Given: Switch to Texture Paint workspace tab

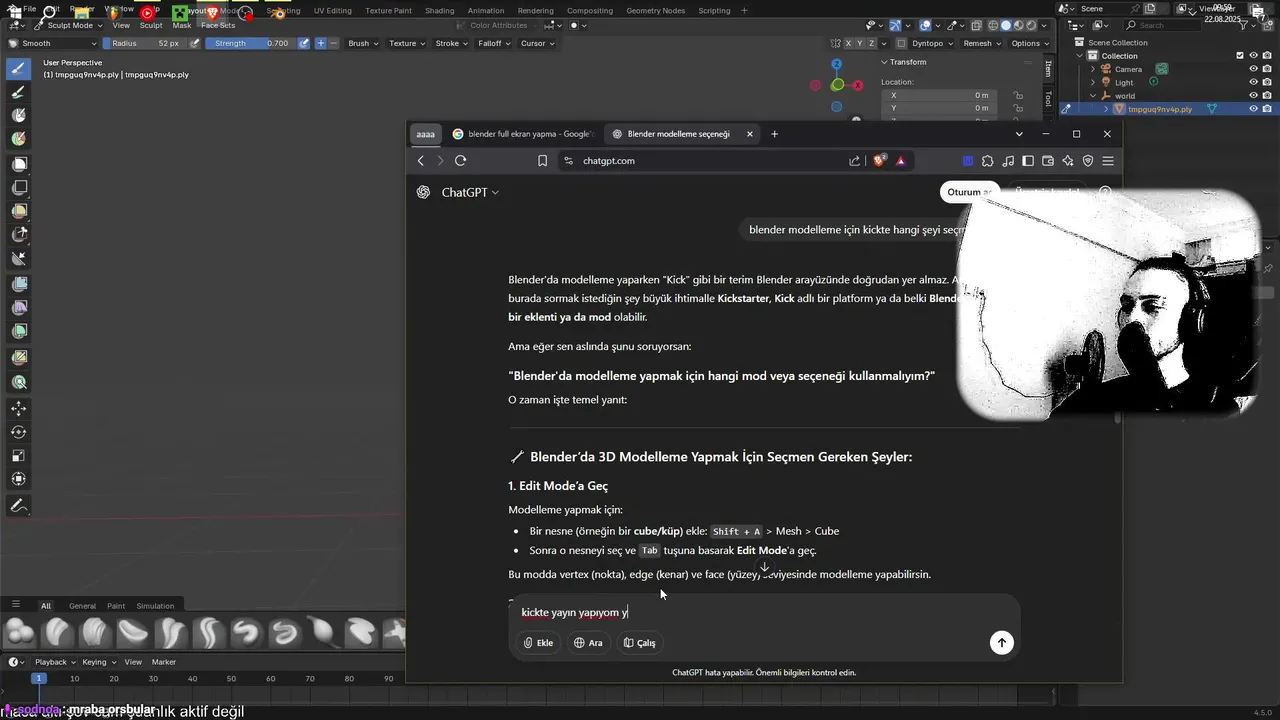Looking at the screenshot, I should [x=388, y=10].
